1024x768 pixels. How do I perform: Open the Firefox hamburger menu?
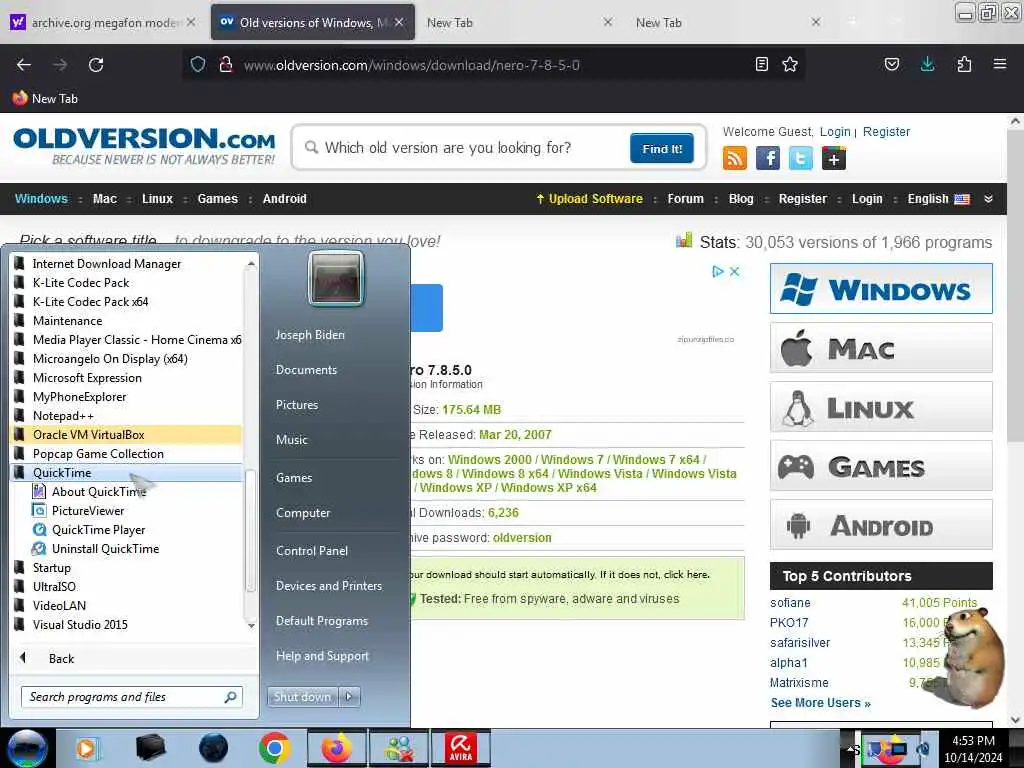(1000, 64)
